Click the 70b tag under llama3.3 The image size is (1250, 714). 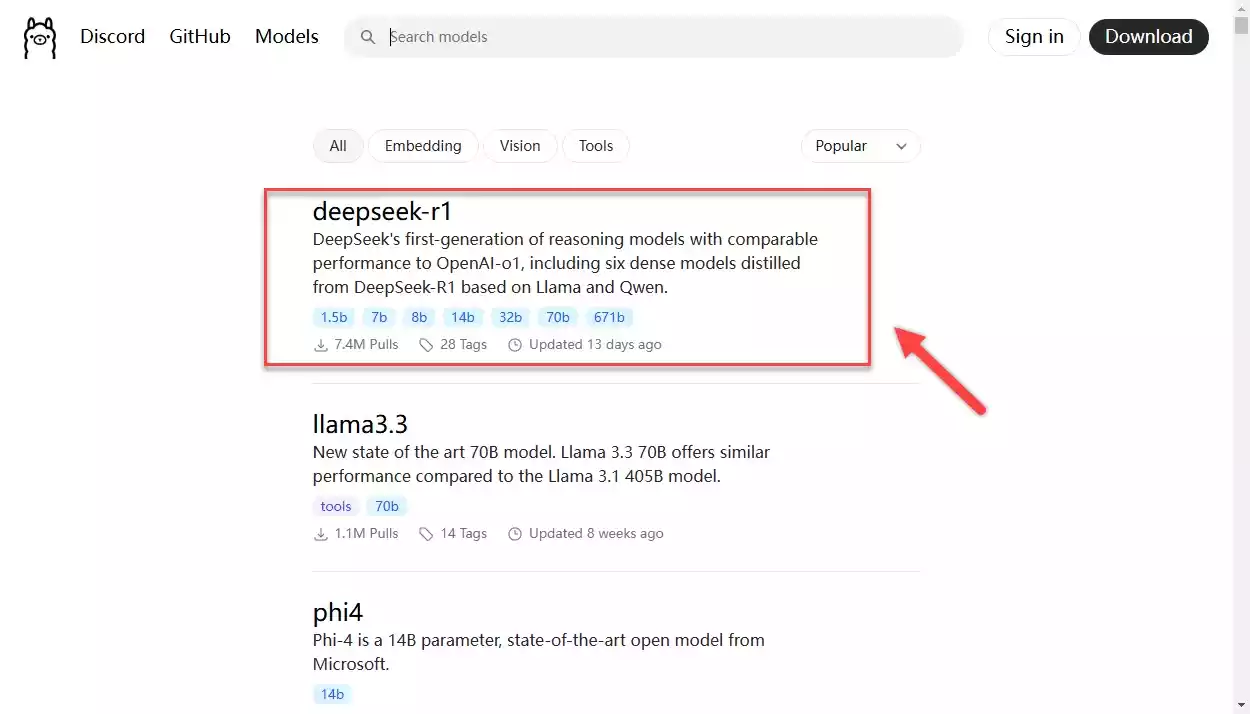(x=387, y=507)
